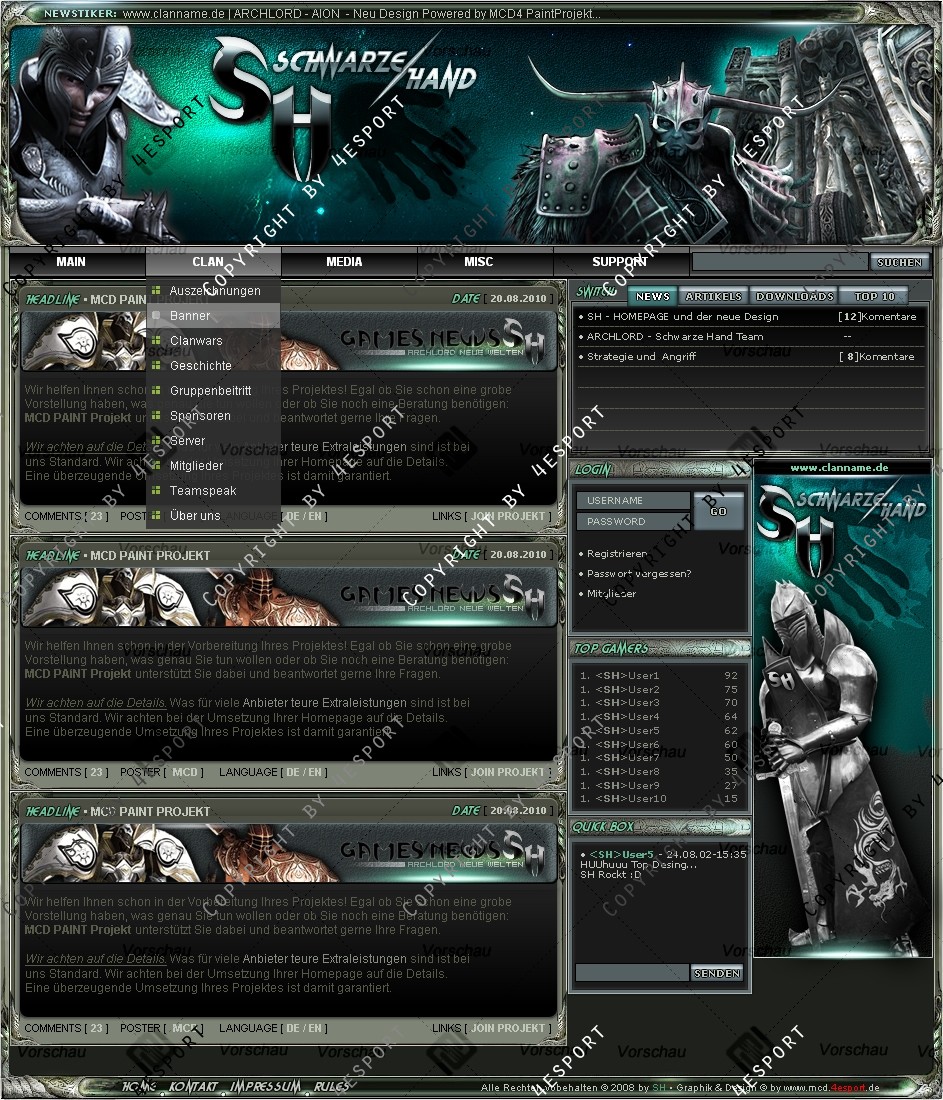Click the Quick Box message input field
Viewport: 943px width, 1100px height.
pos(631,973)
